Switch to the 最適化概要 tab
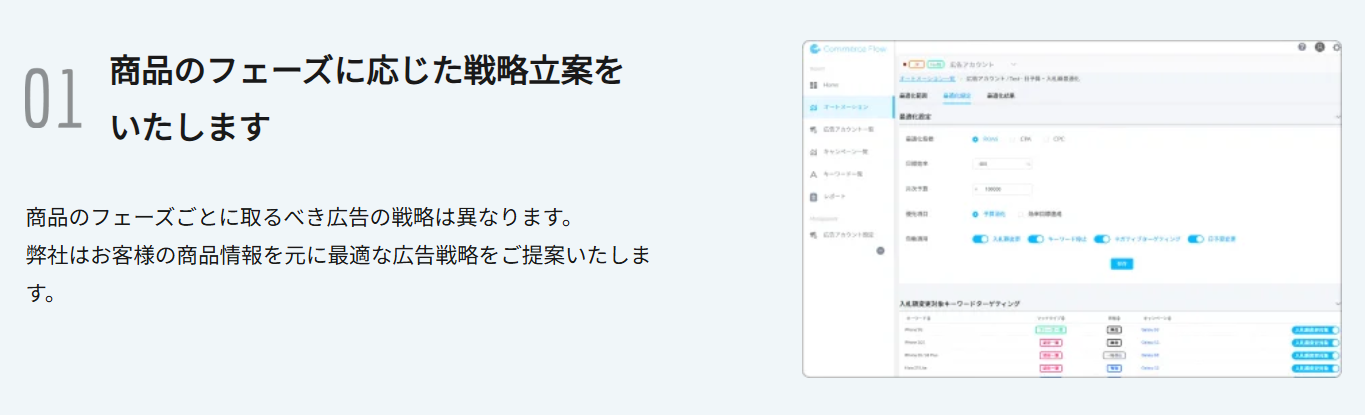Image resolution: width=1365 pixels, height=415 pixels. click(x=913, y=96)
